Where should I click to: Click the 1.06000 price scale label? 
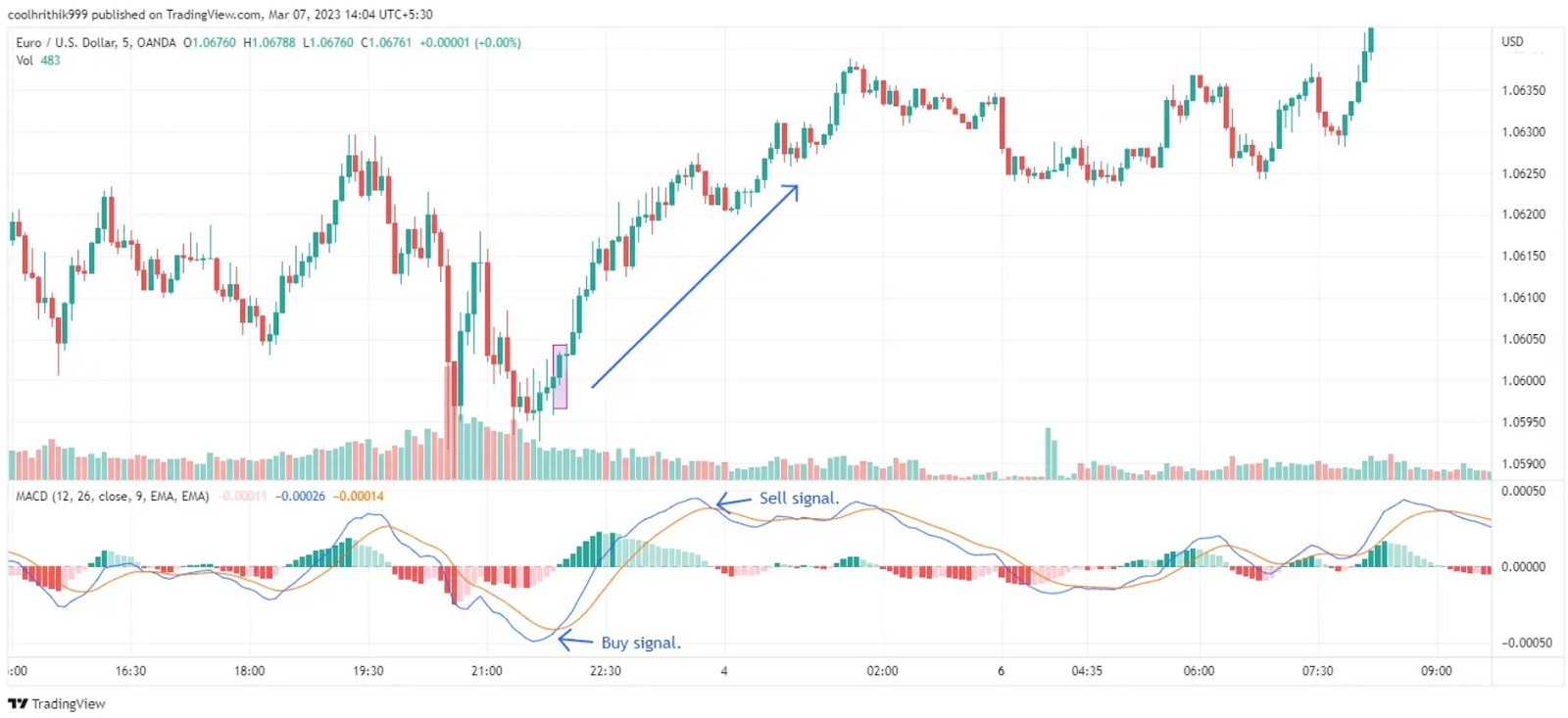[x=1523, y=381]
